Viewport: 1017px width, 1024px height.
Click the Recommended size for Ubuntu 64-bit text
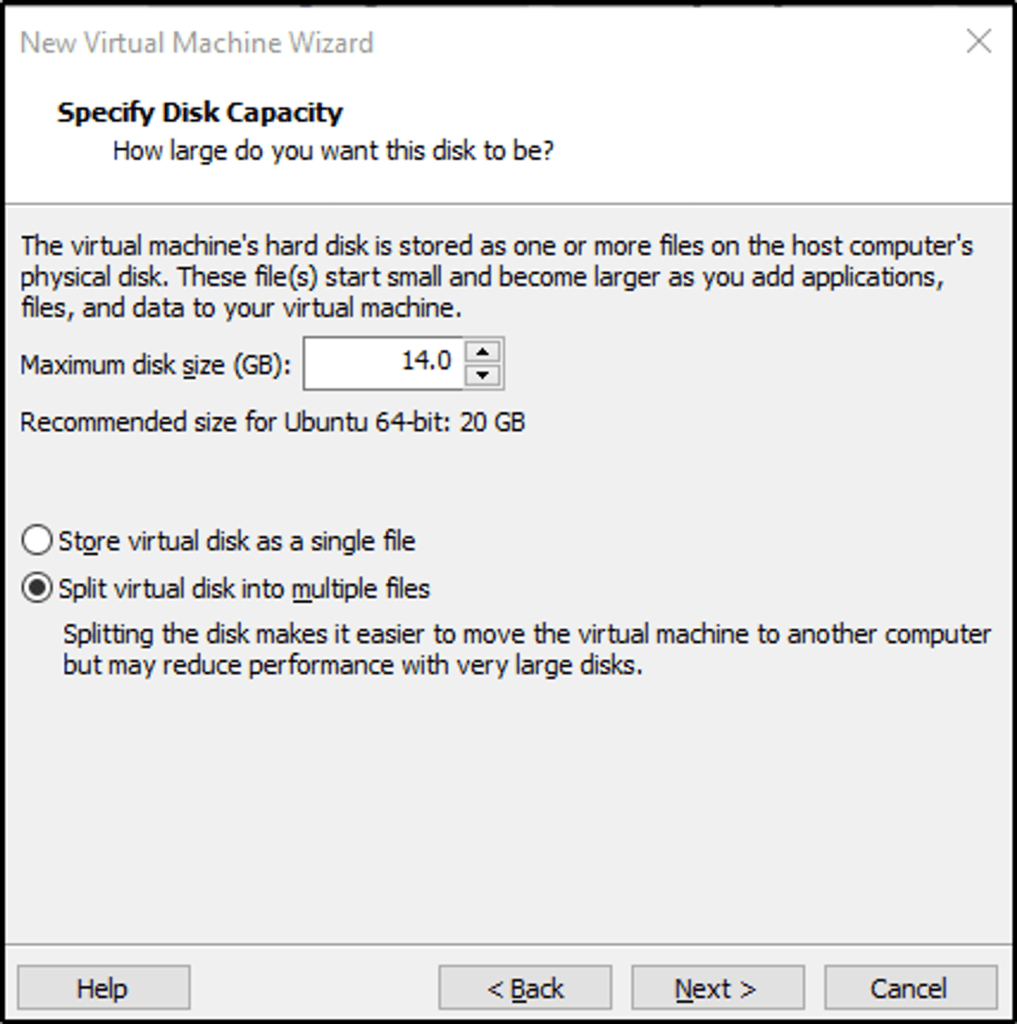tap(272, 422)
